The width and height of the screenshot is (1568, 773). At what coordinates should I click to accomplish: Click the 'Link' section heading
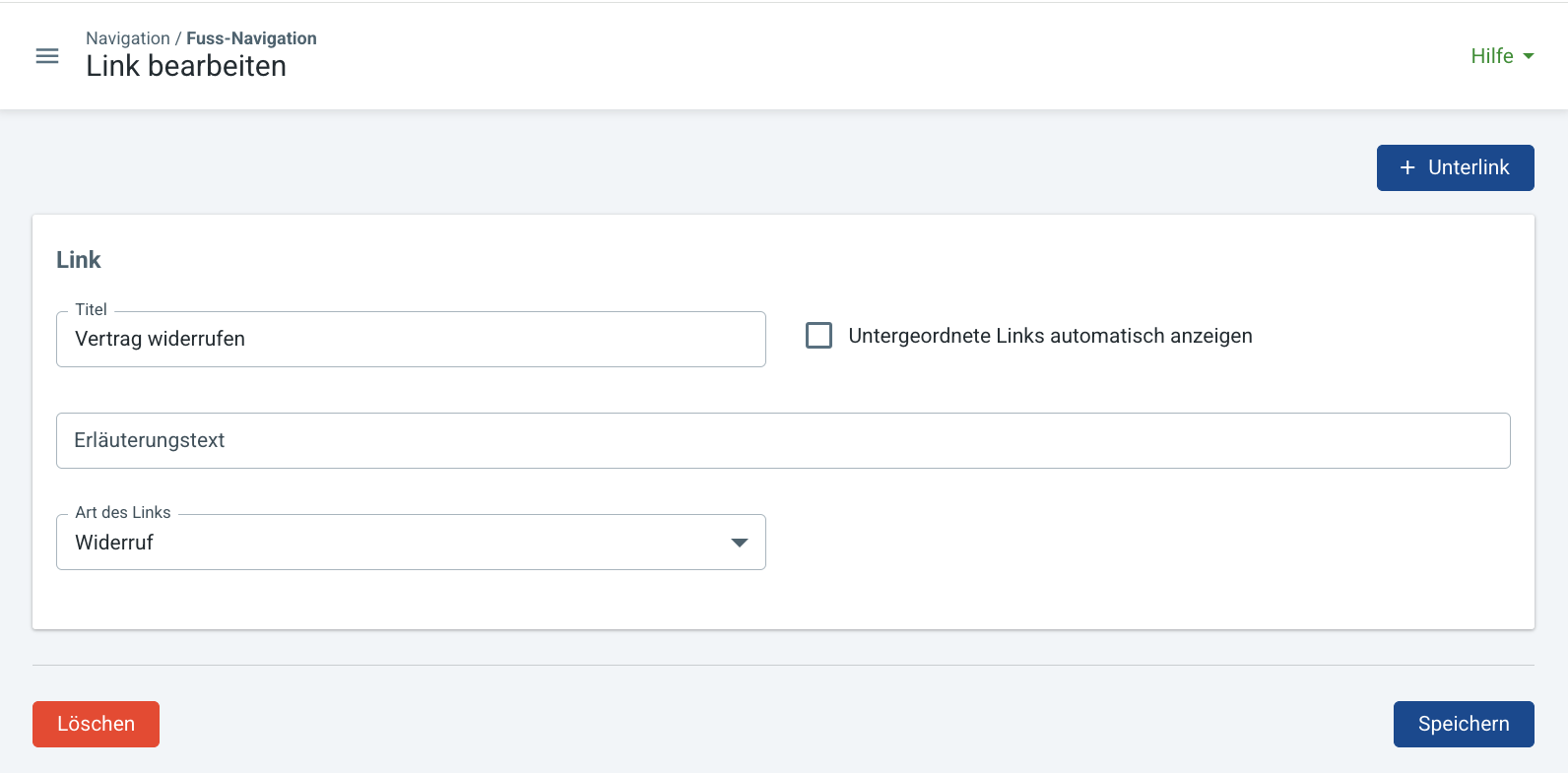pos(79,260)
